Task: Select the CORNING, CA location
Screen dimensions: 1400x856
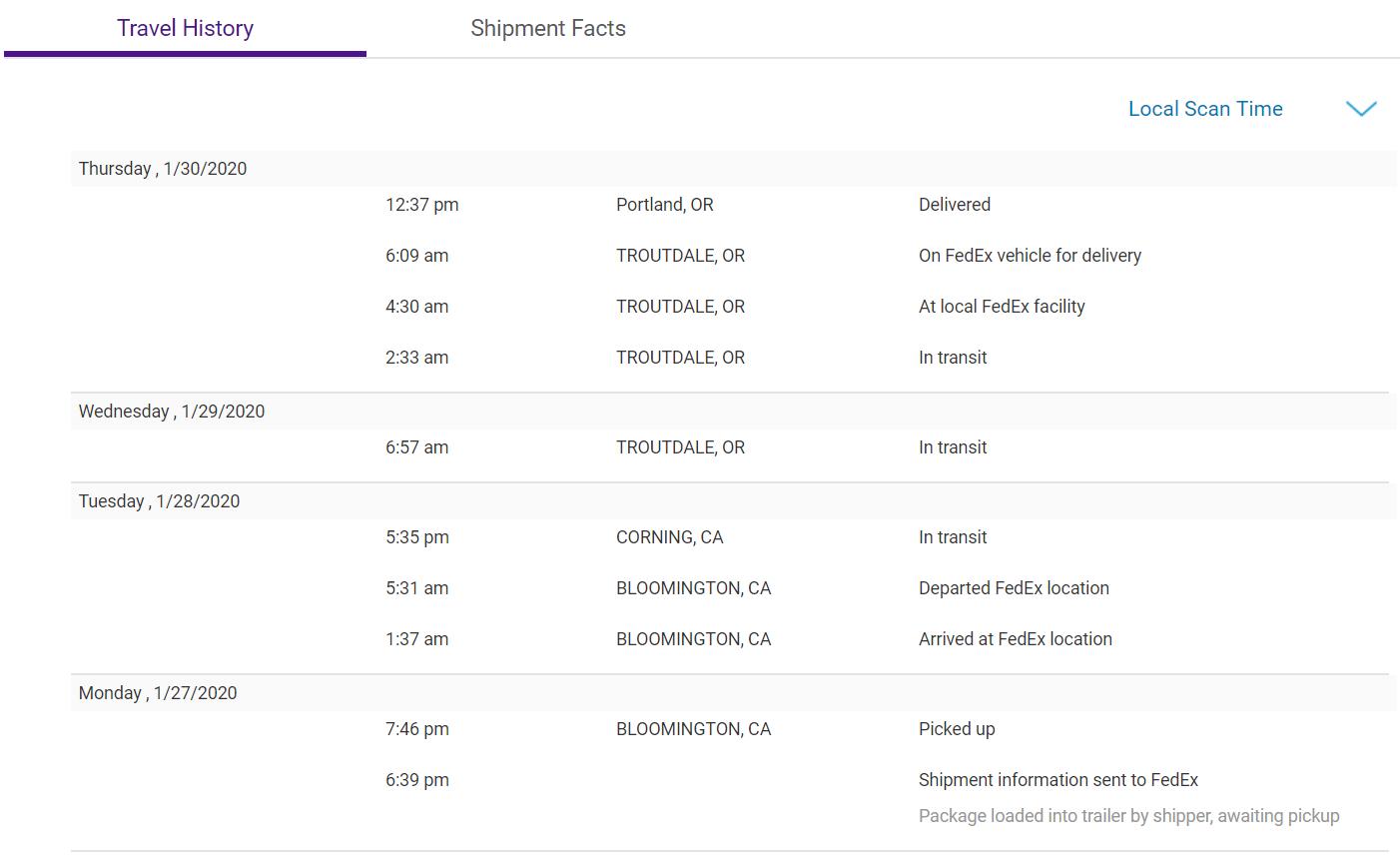Action: point(669,537)
